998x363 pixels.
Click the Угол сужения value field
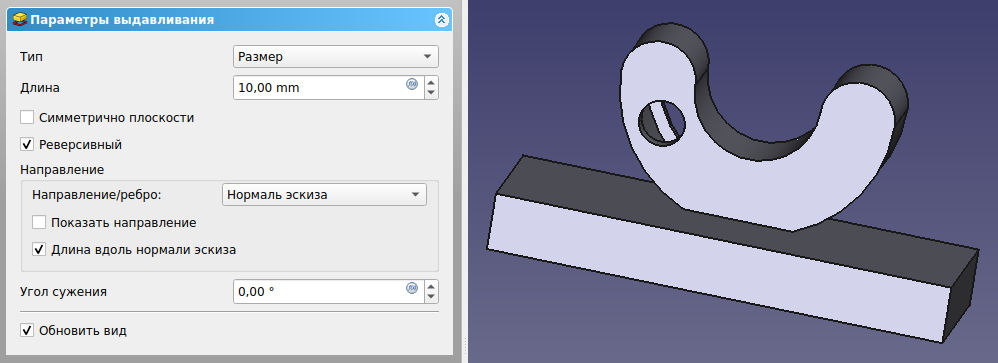click(319, 292)
